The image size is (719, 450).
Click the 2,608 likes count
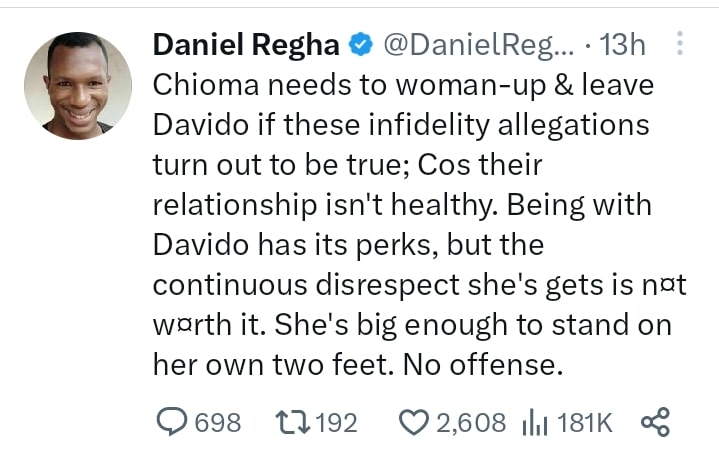pyautogui.click(x=471, y=423)
